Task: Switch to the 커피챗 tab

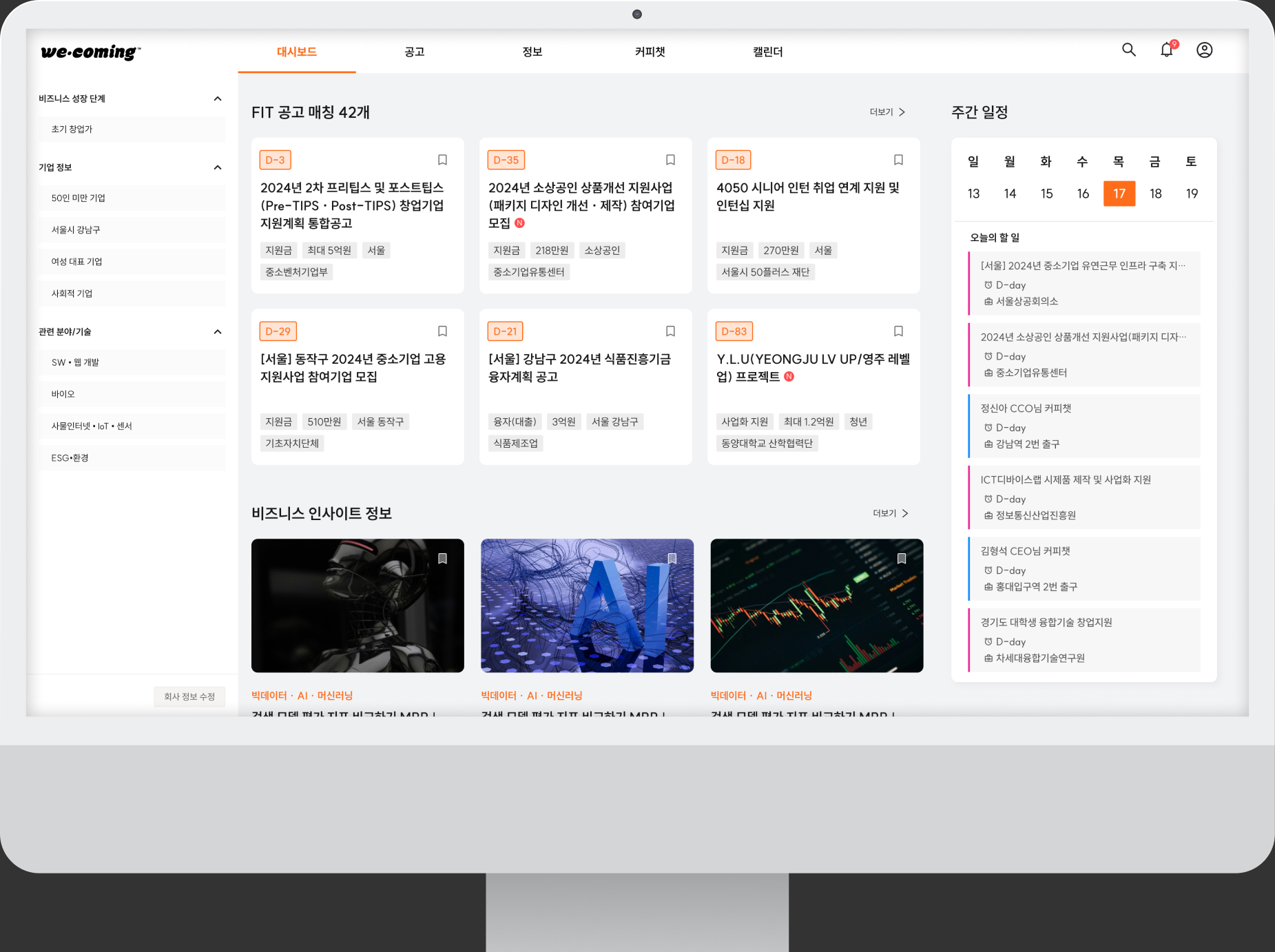Action: (650, 52)
